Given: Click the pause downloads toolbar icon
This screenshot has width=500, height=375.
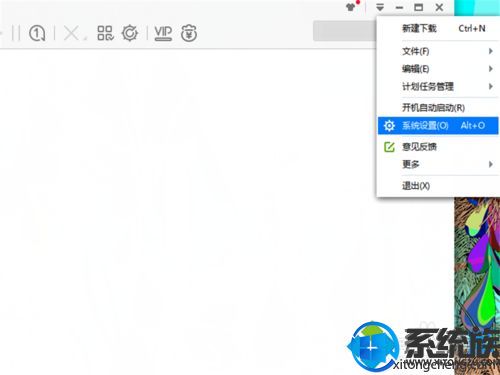Looking at the screenshot, I should (x=16, y=33).
